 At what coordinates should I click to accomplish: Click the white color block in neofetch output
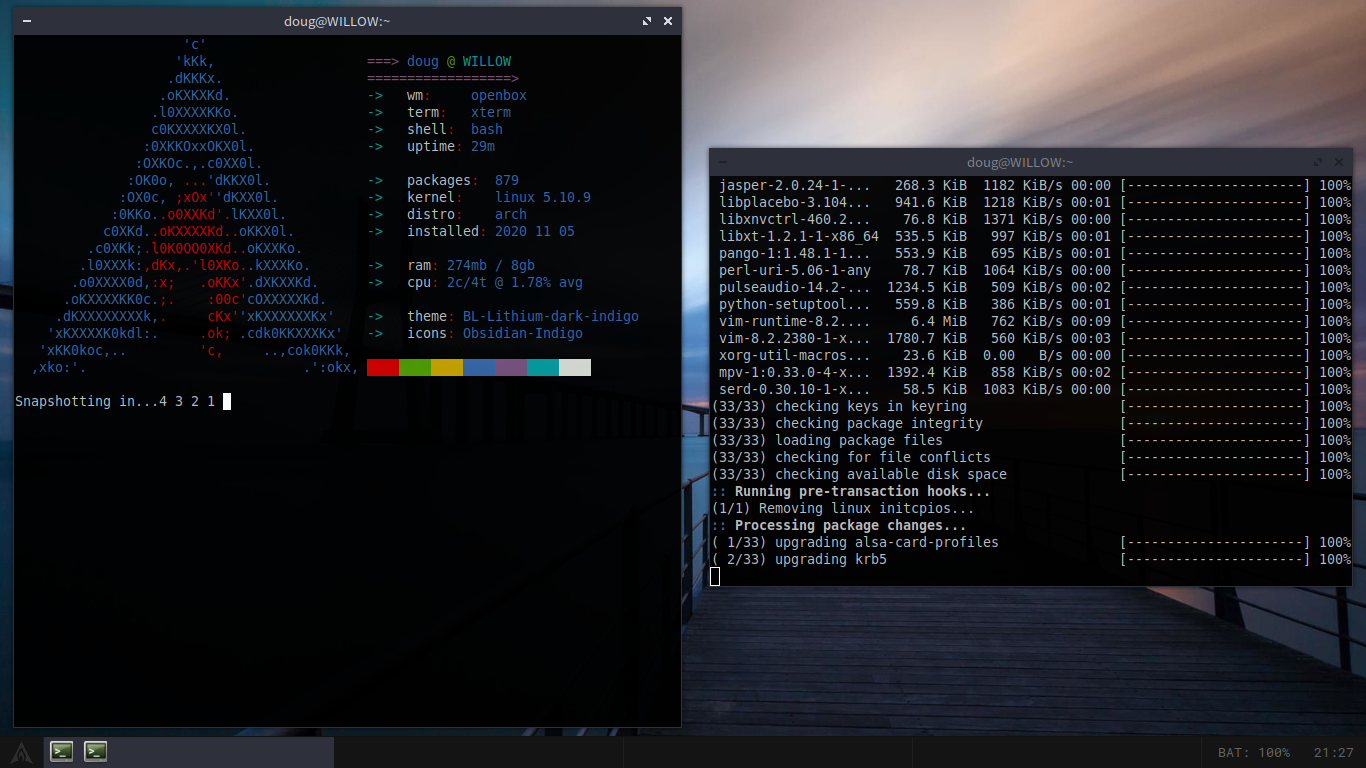(x=575, y=368)
